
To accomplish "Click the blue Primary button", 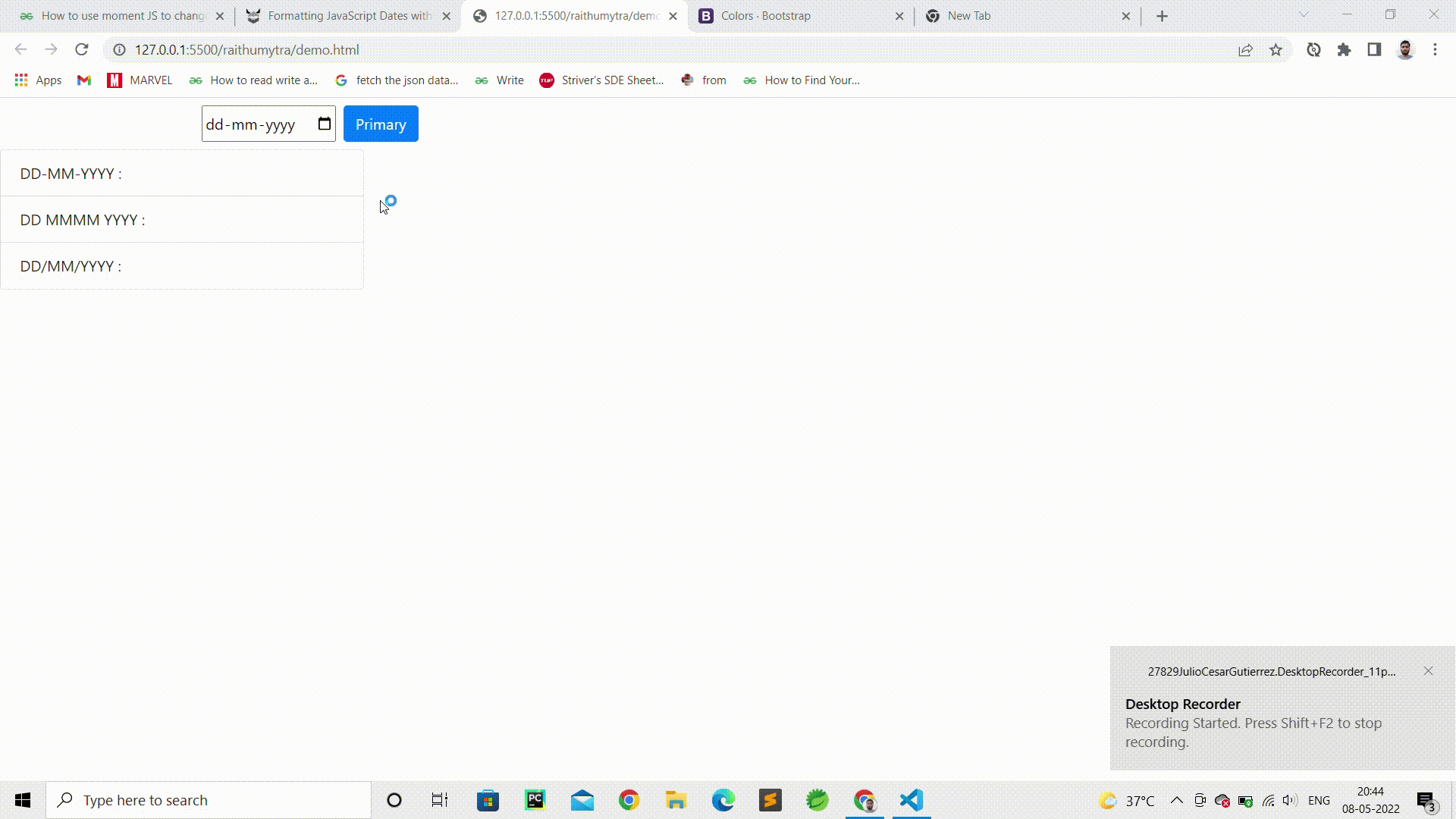I will 381,124.
